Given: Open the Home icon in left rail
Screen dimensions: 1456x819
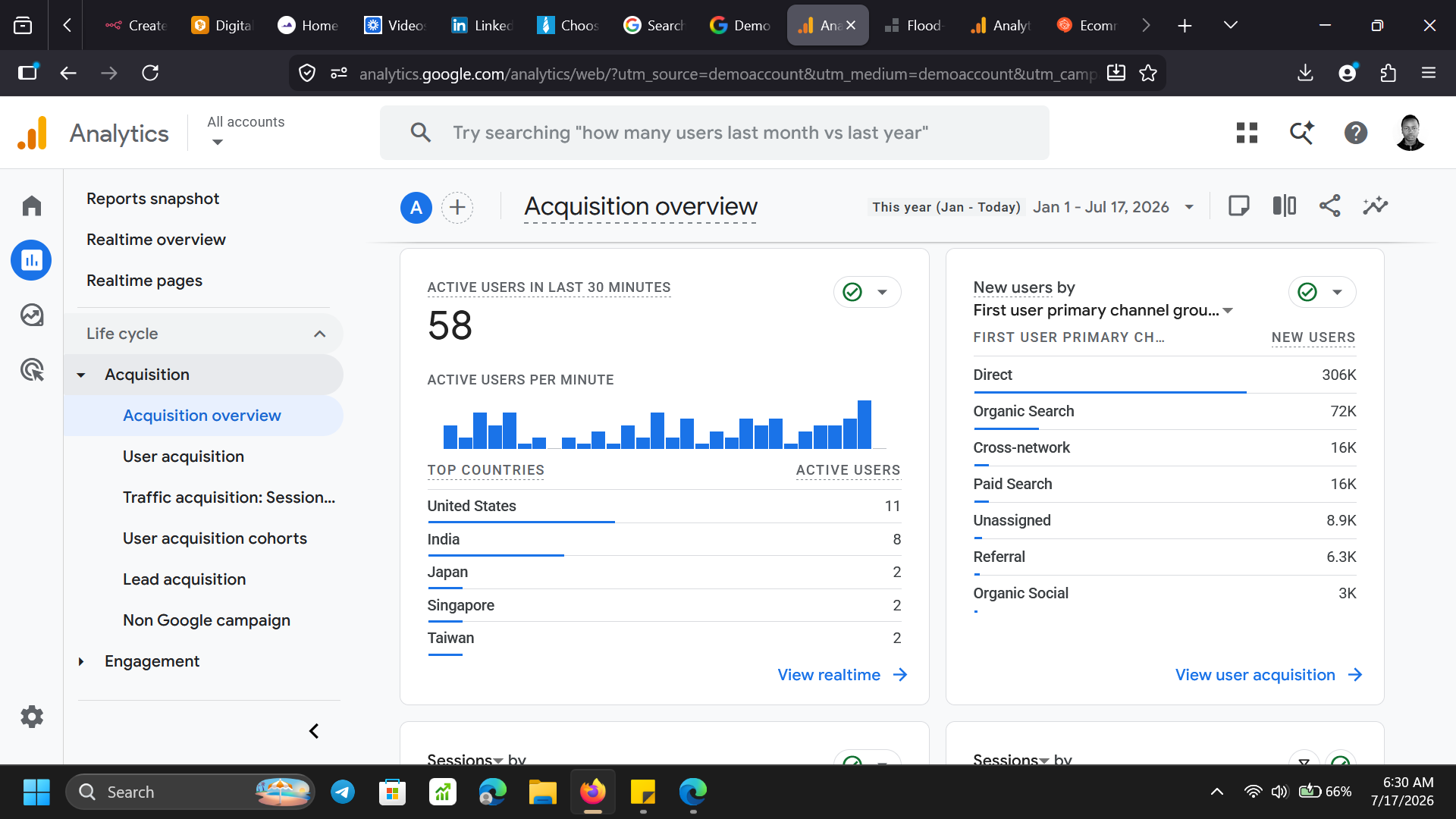Looking at the screenshot, I should tap(32, 206).
